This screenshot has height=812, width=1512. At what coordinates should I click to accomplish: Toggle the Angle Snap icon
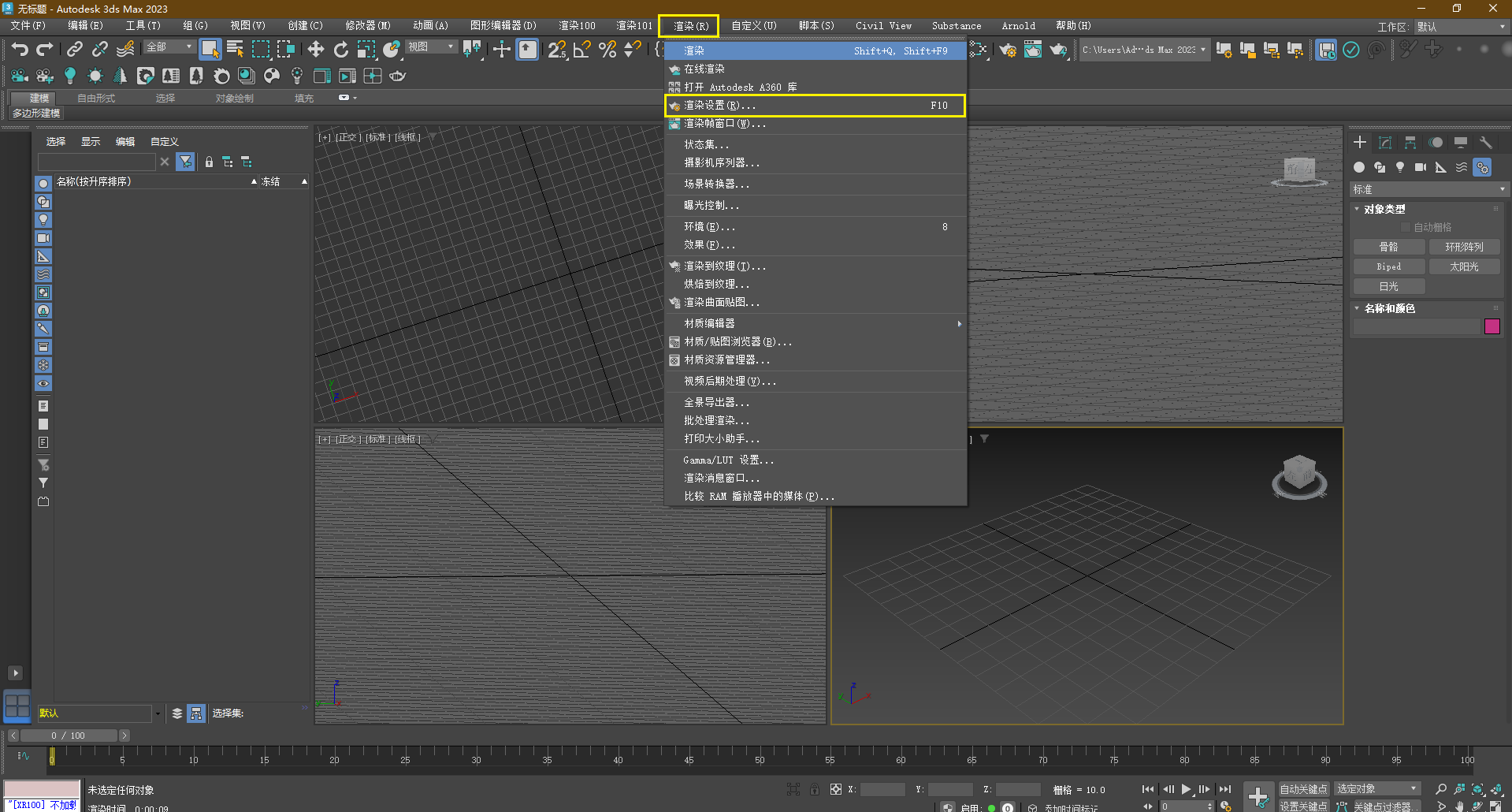tap(582, 50)
